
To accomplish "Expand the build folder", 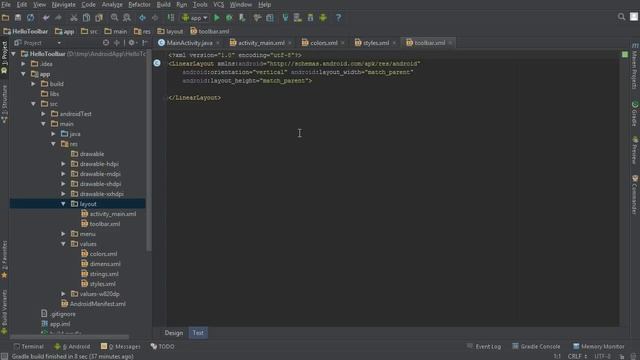I will tap(33, 84).
